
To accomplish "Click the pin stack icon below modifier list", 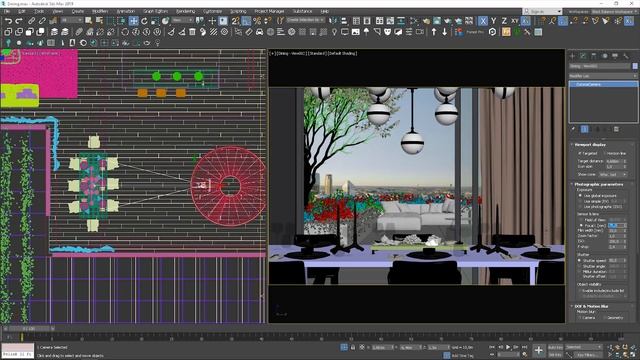I will coord(573,129).
